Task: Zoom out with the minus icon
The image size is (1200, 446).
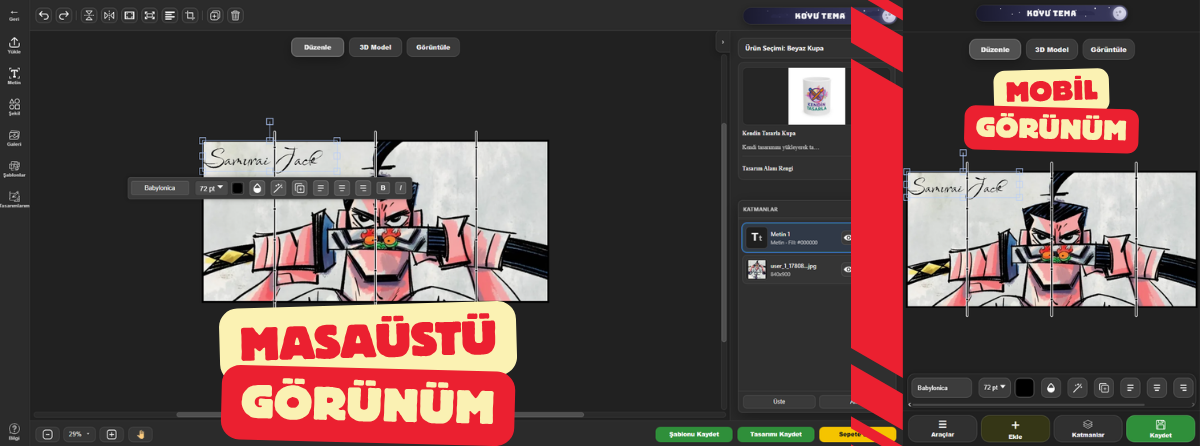Action: click(x=46, y=434)
